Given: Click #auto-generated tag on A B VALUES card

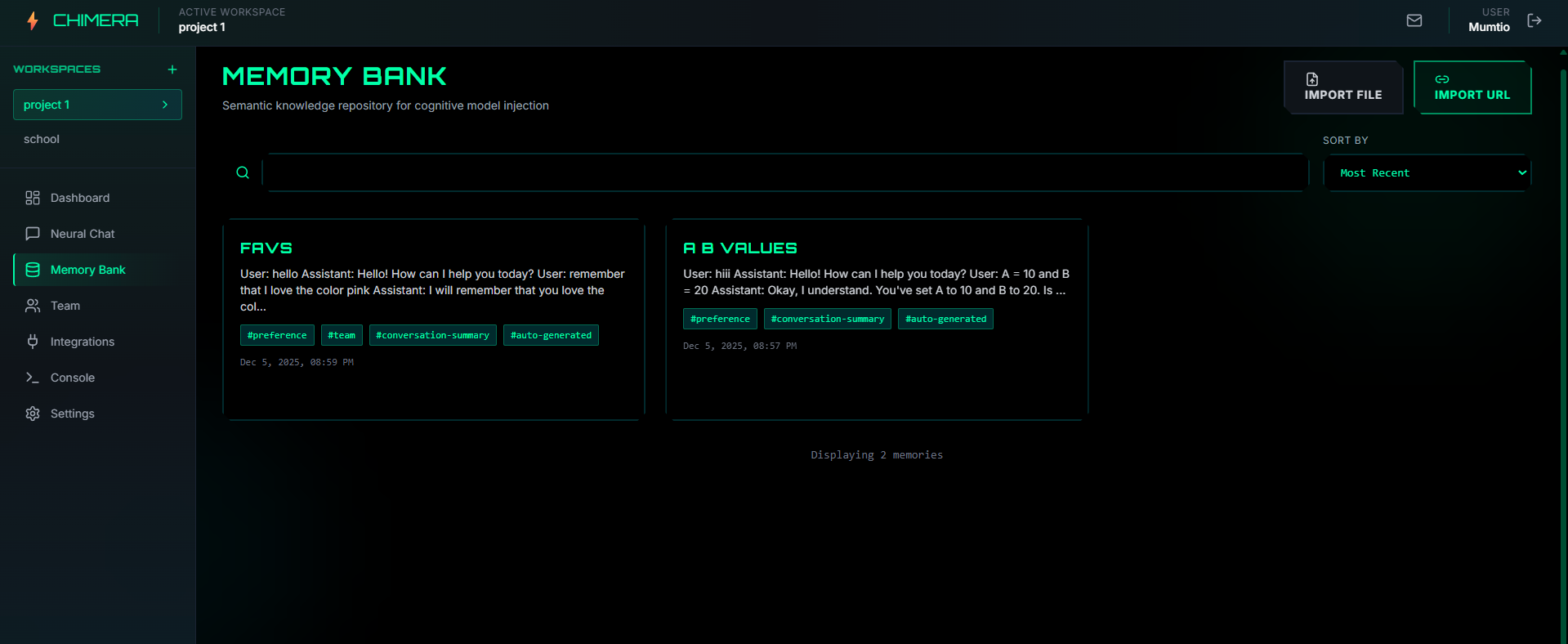Looking at the screenshot, I should (x=945, y=319).
